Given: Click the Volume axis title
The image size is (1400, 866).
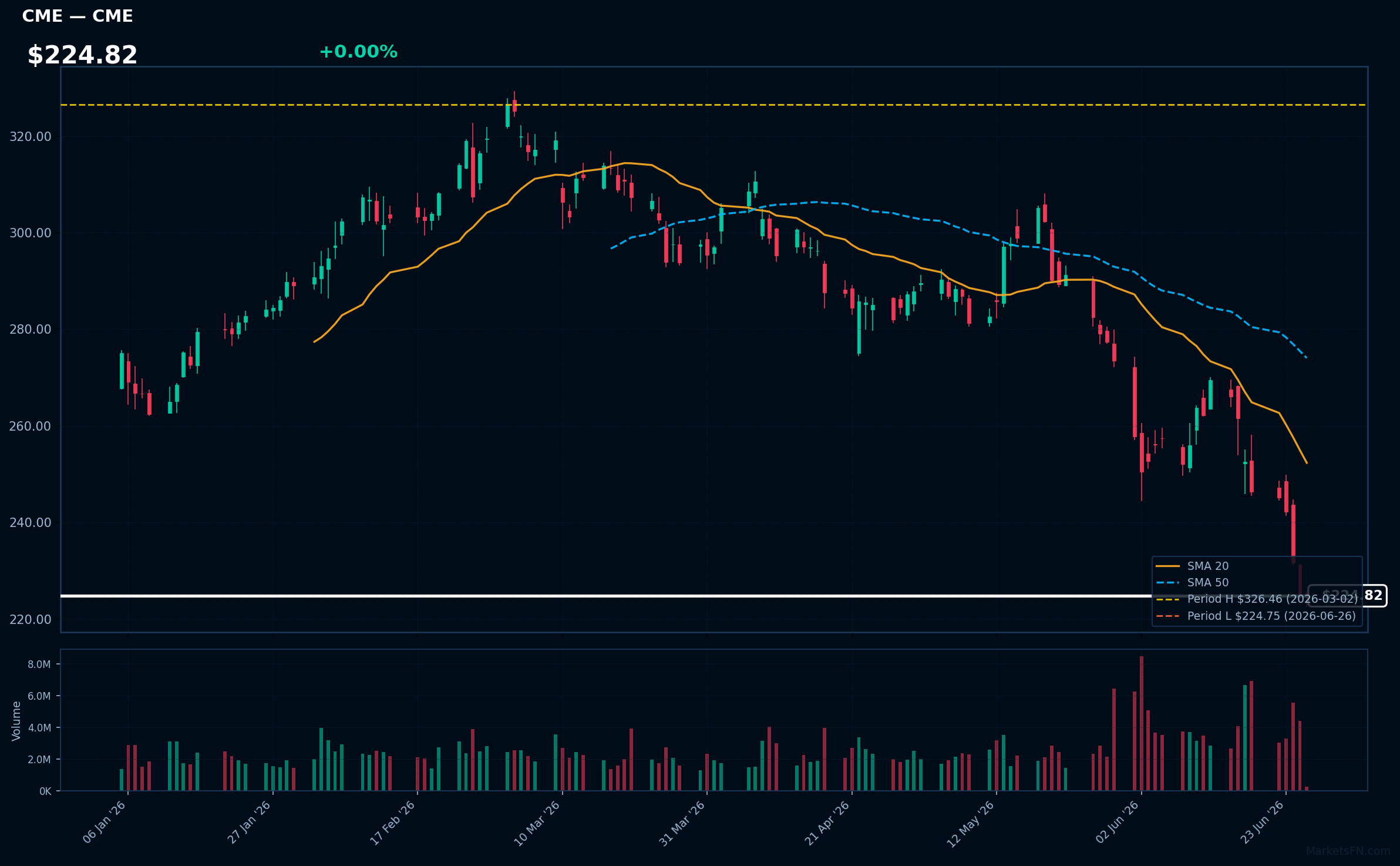Looking at the screenshot, I should [16, 721].
